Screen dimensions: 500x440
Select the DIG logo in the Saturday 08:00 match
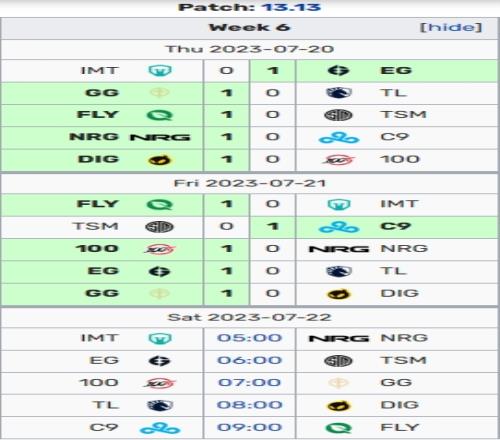[338, 406]
